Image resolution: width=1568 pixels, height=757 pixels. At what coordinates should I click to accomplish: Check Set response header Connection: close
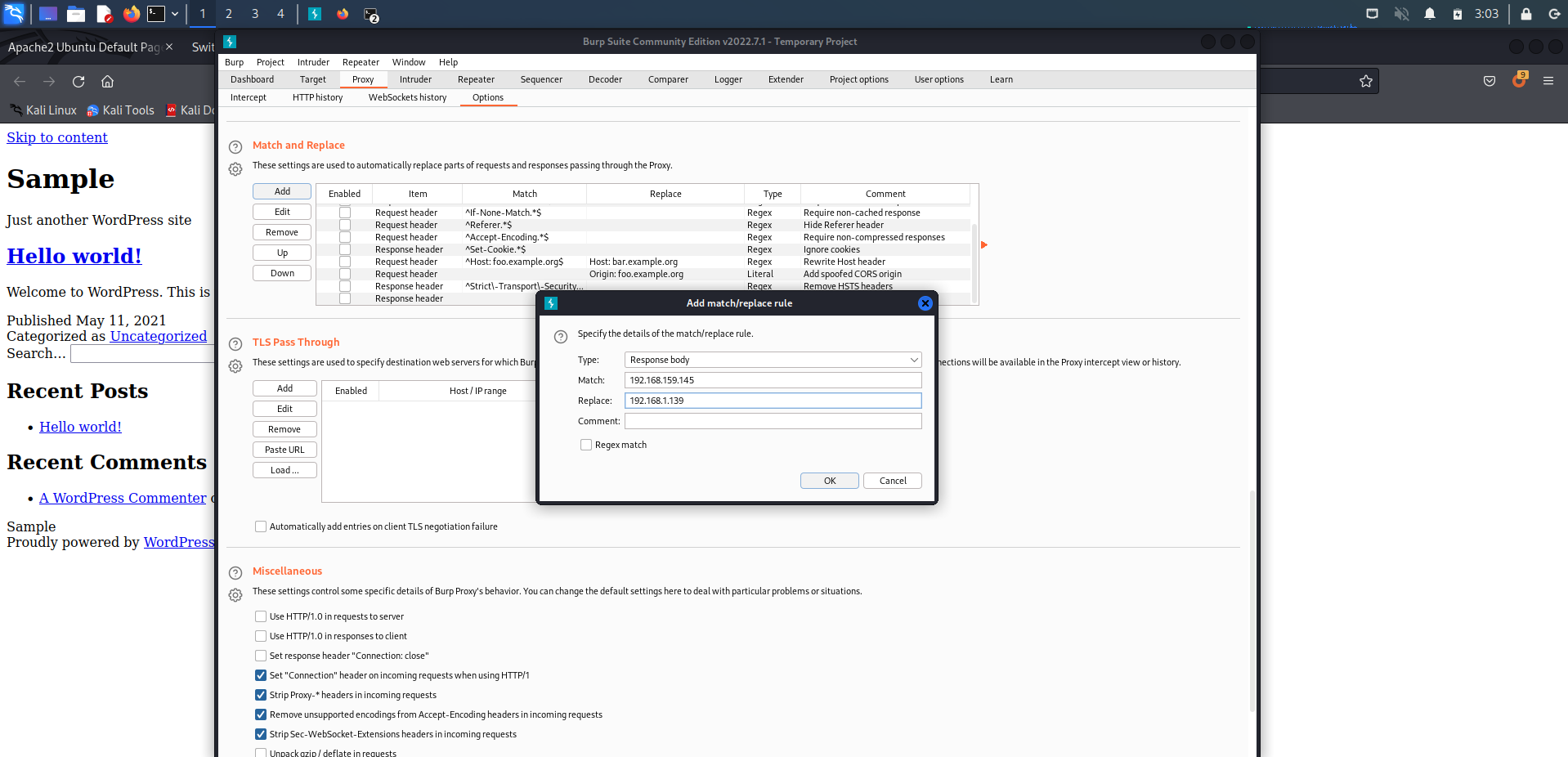point(261,656)
